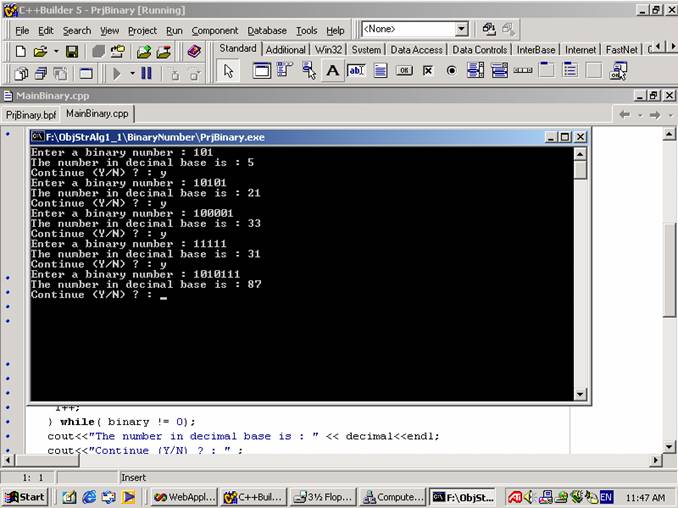Viewport: 678px width, 508px height.
Task: Select the RadioButton component in palette
Action: (451, 71)
